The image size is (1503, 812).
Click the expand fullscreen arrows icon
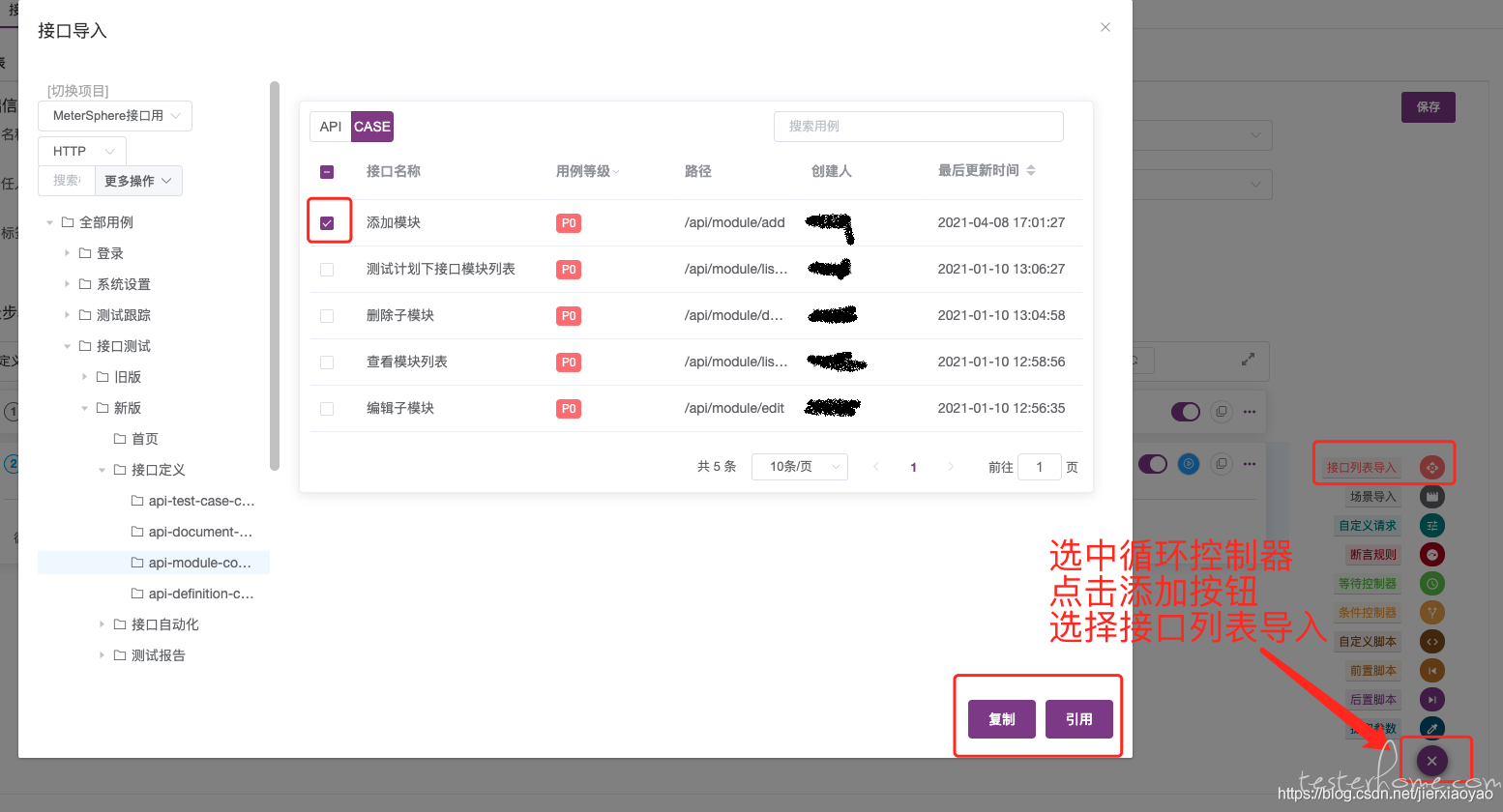(x=1249, y=359)
